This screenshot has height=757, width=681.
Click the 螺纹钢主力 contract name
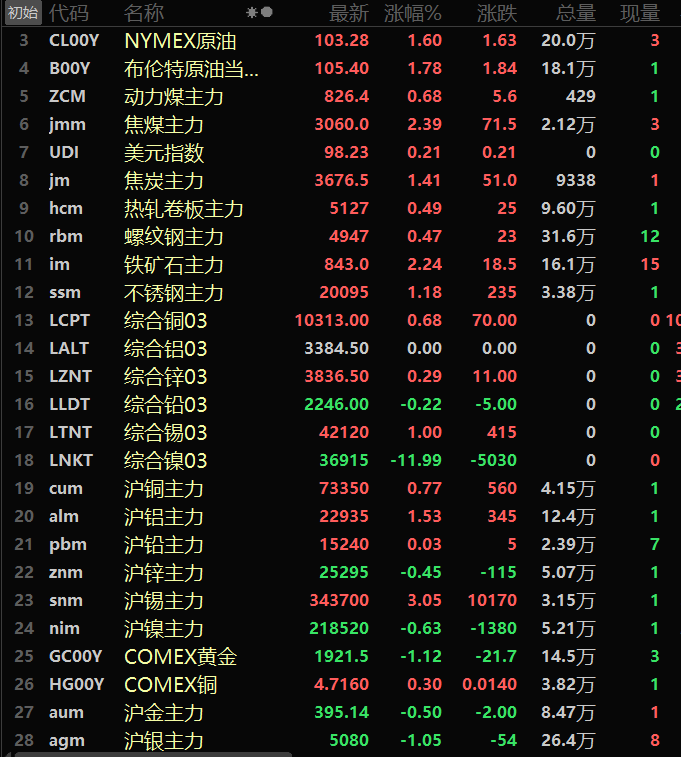point(173,237)
